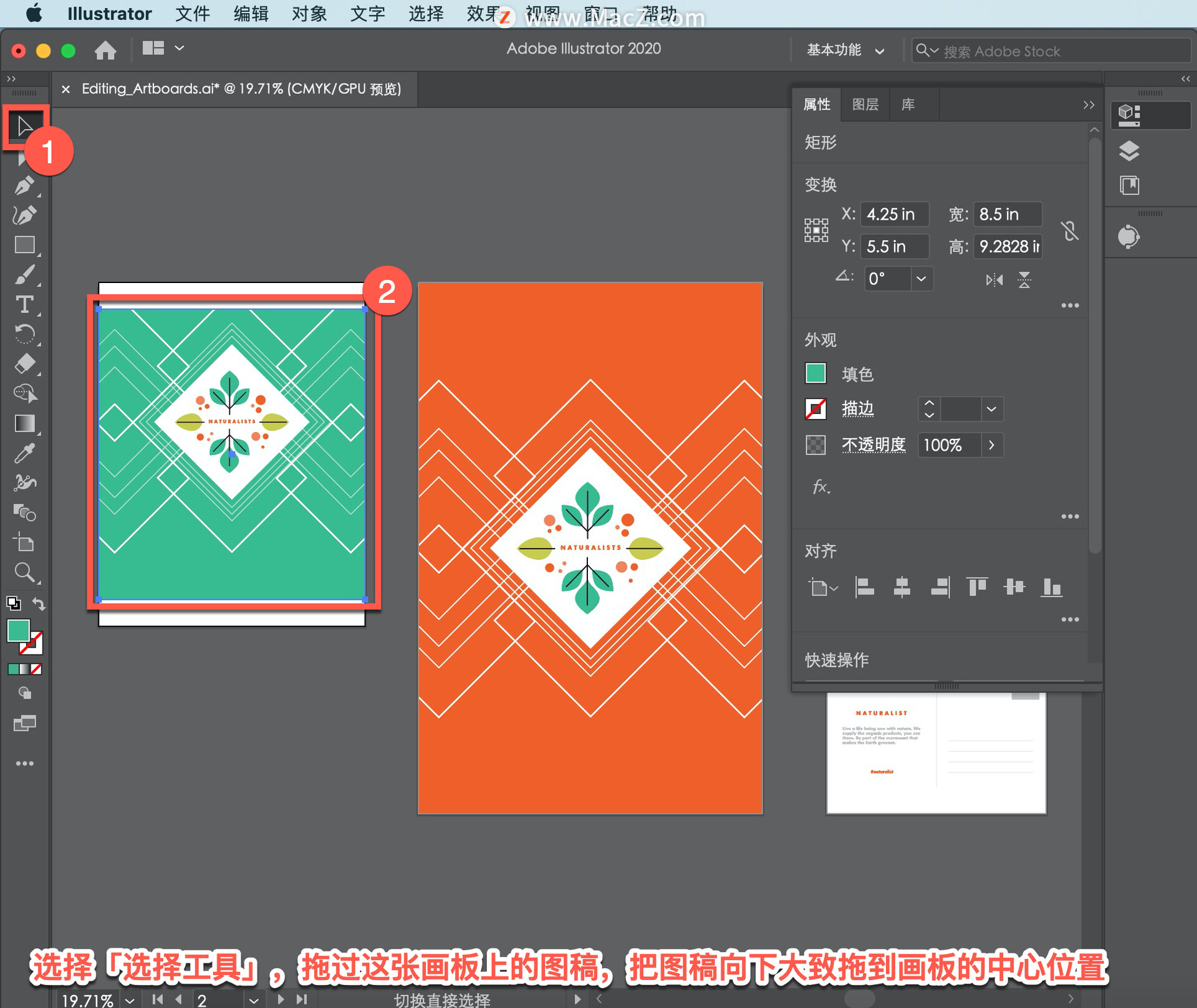Select the 效果 (Effects) menu
Screen dimensions: 1197x1008
coord(491,12)
